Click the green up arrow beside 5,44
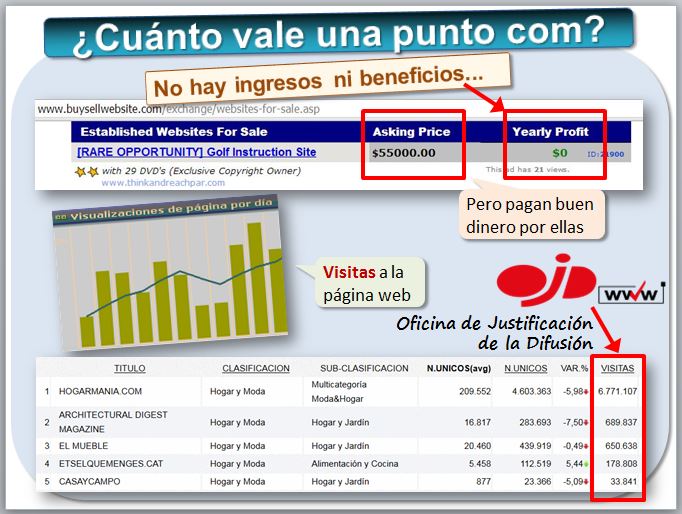682x514 pixels. (x=585, y=464)
